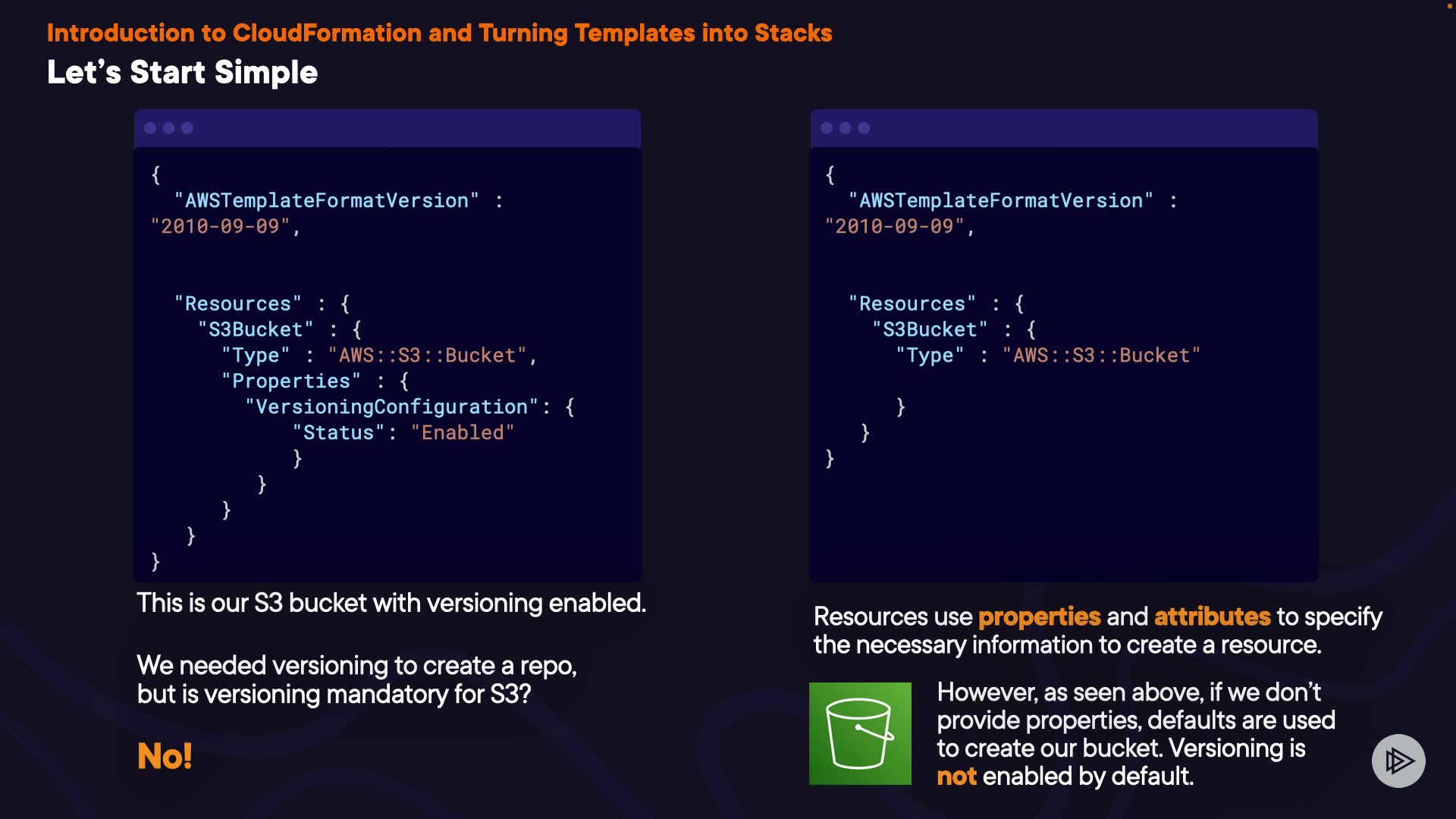1456x819 pixels.
Task: Click the orange 'attributes' highlighted word
Action: [1212, 617]
